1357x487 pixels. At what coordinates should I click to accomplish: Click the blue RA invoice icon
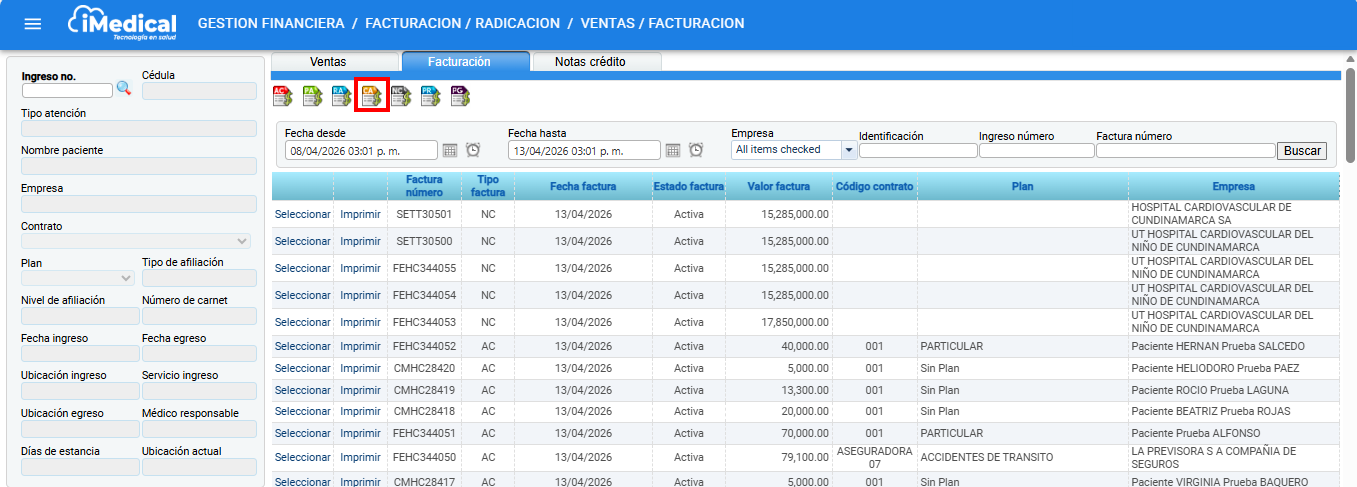coord(342,96)
